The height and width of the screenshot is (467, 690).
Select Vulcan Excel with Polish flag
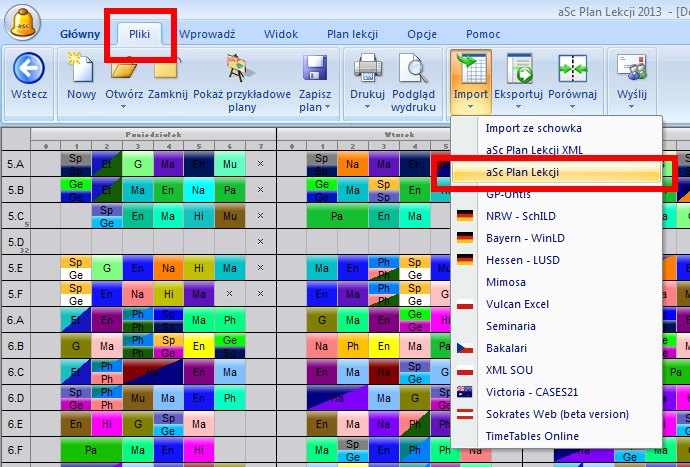tap(557, 304)
